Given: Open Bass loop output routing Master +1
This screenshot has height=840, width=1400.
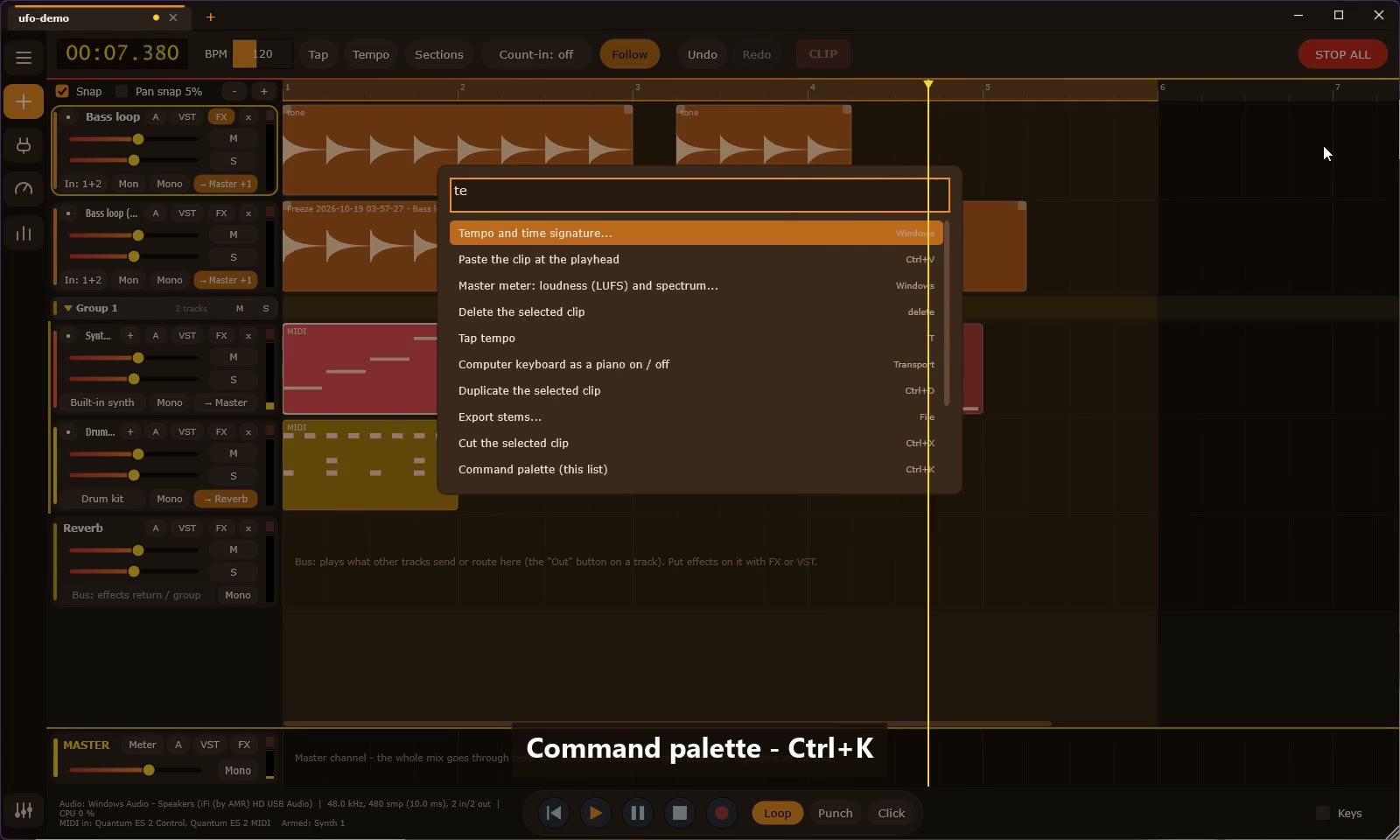Looking at the screenshot, I should (x=226, y=184).
